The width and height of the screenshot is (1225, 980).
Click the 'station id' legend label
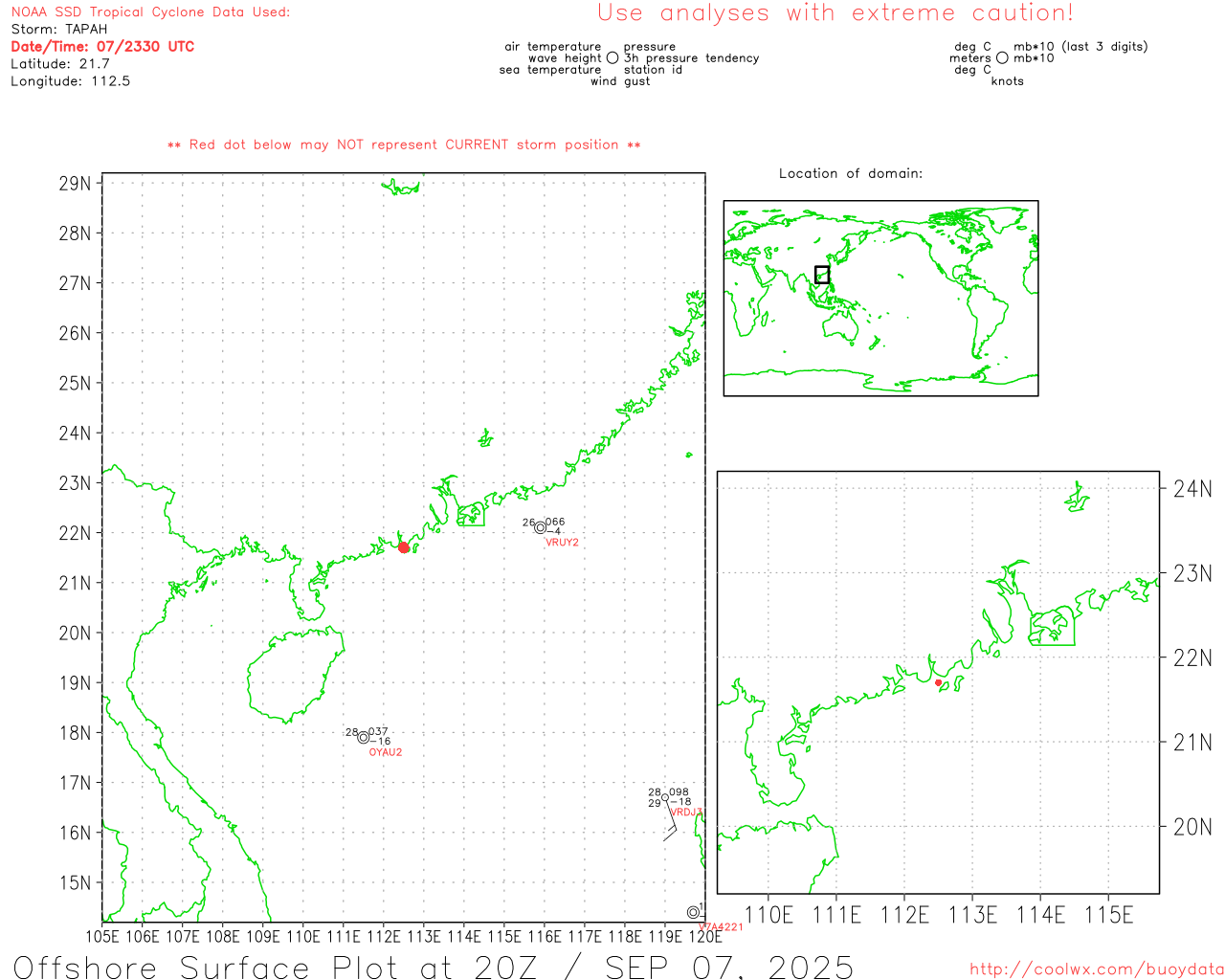[x=654, y=70]
